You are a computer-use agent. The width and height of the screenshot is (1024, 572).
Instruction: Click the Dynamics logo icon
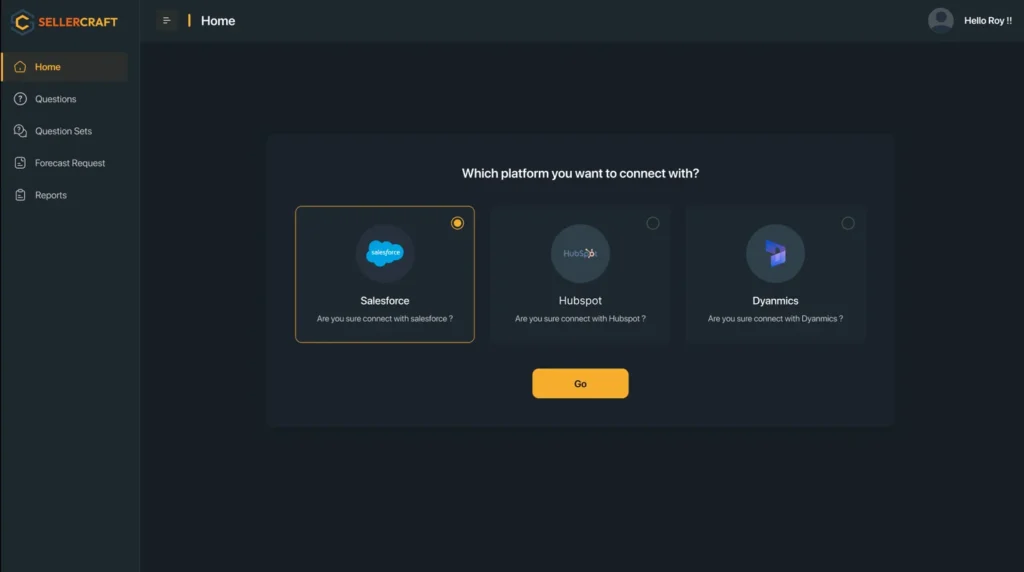[775, 253]
